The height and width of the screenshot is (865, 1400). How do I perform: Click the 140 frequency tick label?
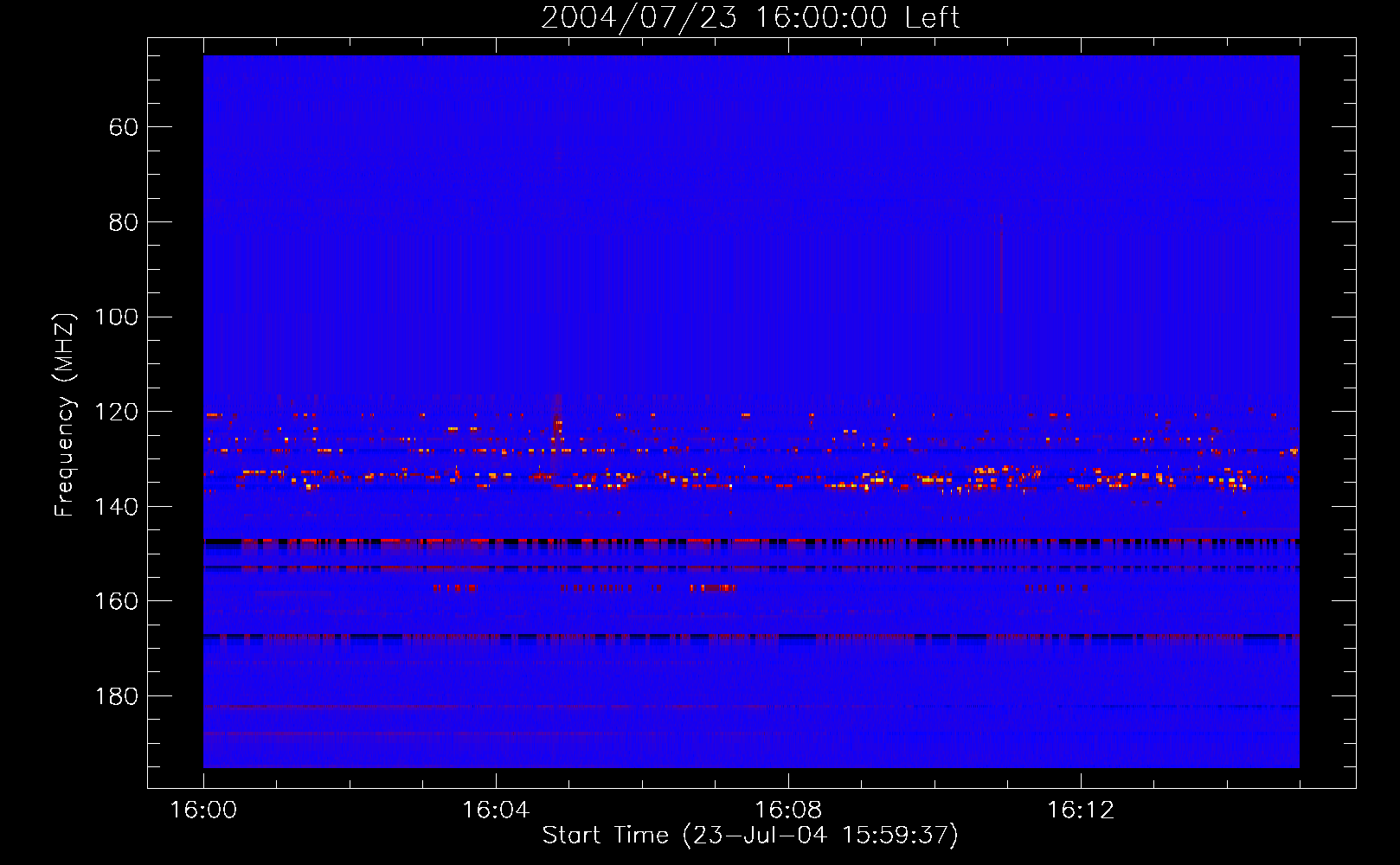(116, 507)
